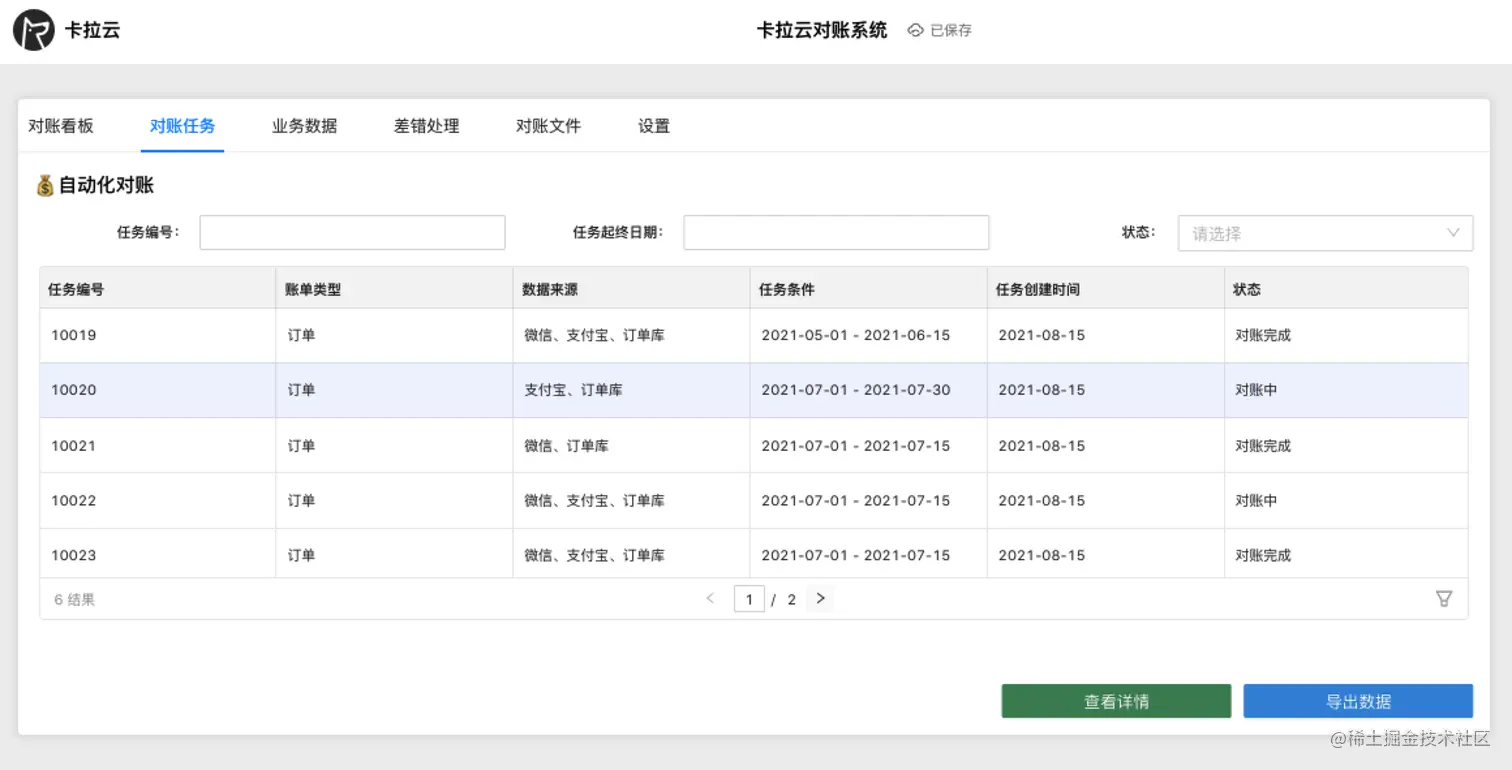1512x770 pixels.
Task: Click the 任务编号 search input field
Action: tap(351, 231)
